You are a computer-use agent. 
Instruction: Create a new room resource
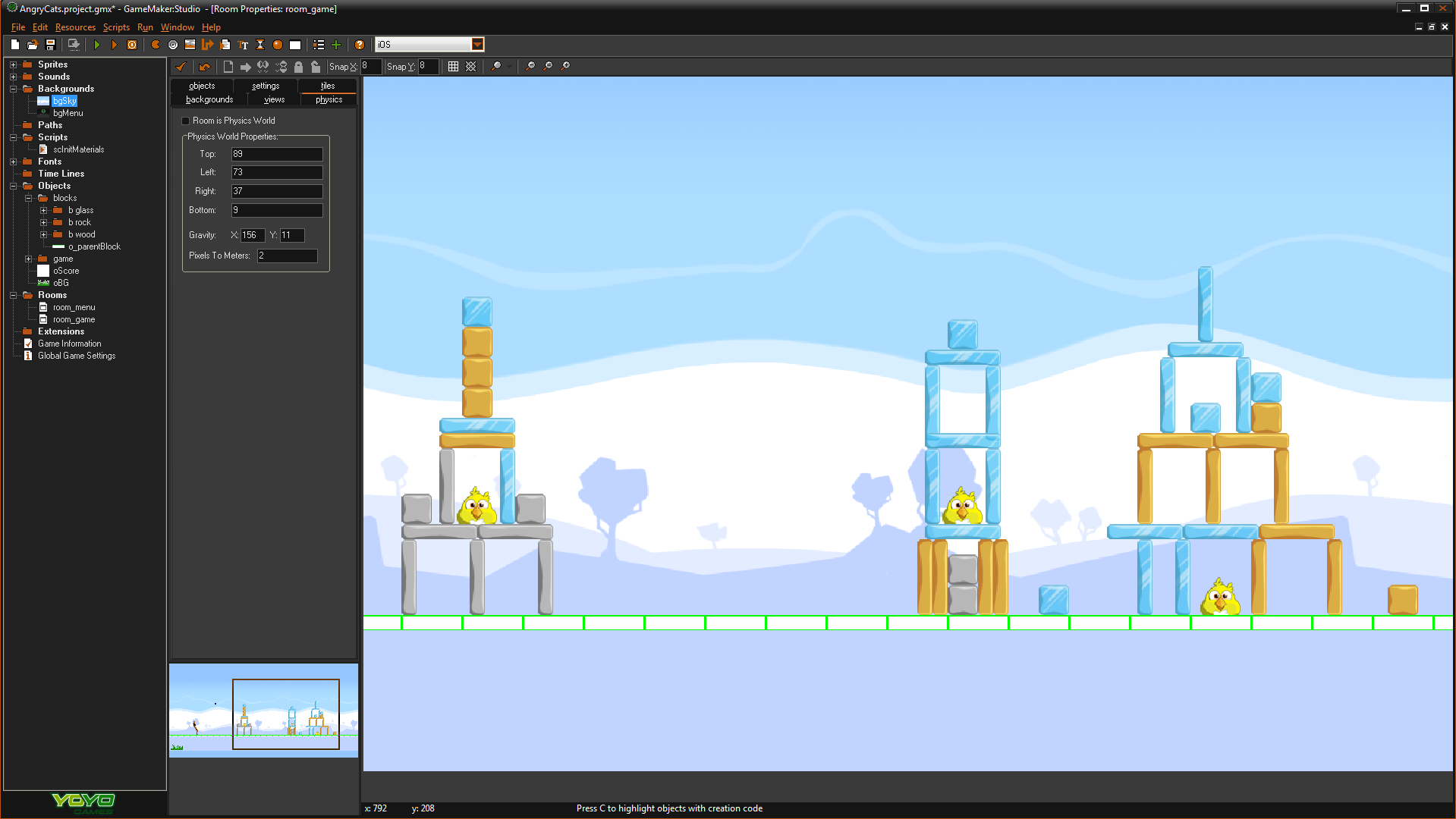pos(295,45)
